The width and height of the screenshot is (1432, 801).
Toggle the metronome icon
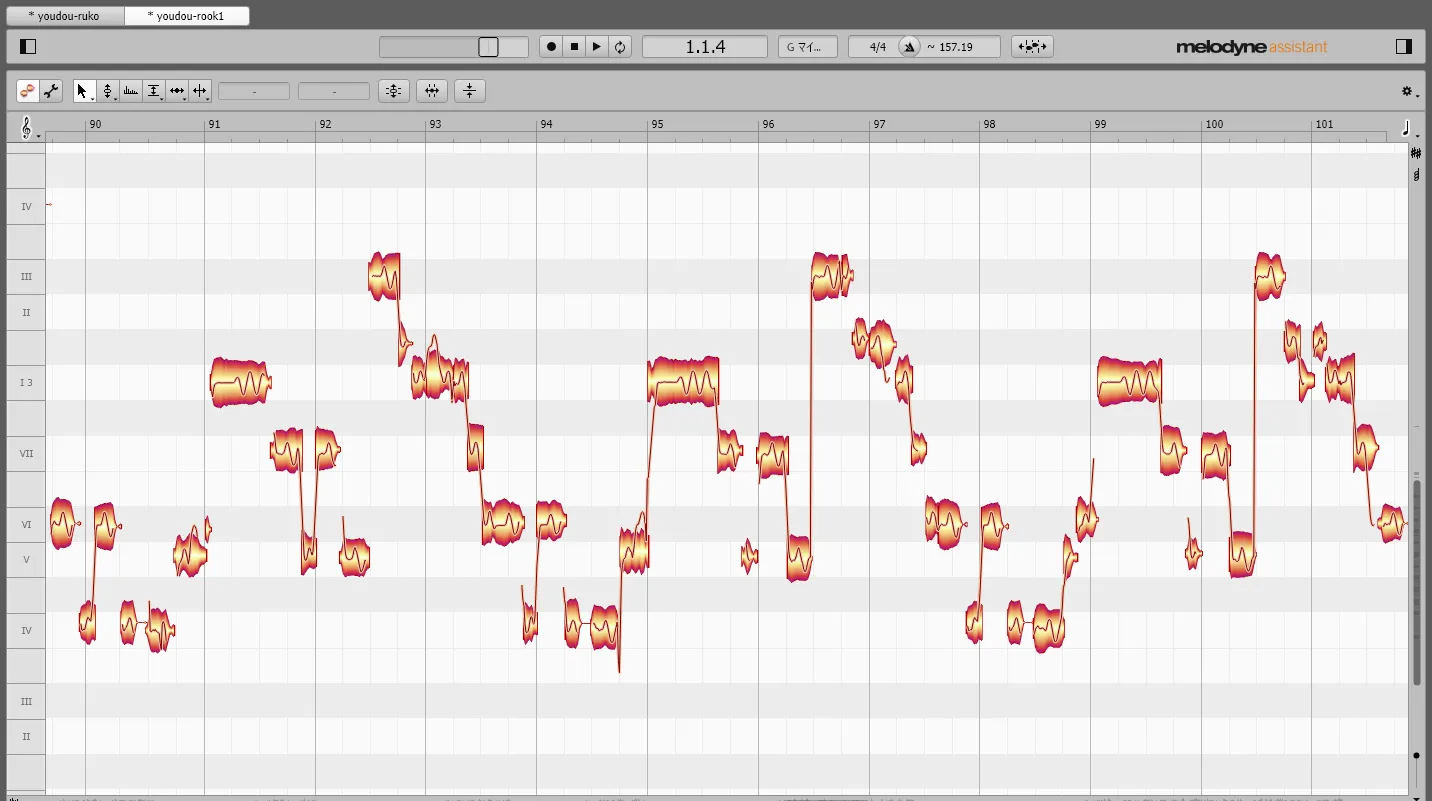pos(909,47)
